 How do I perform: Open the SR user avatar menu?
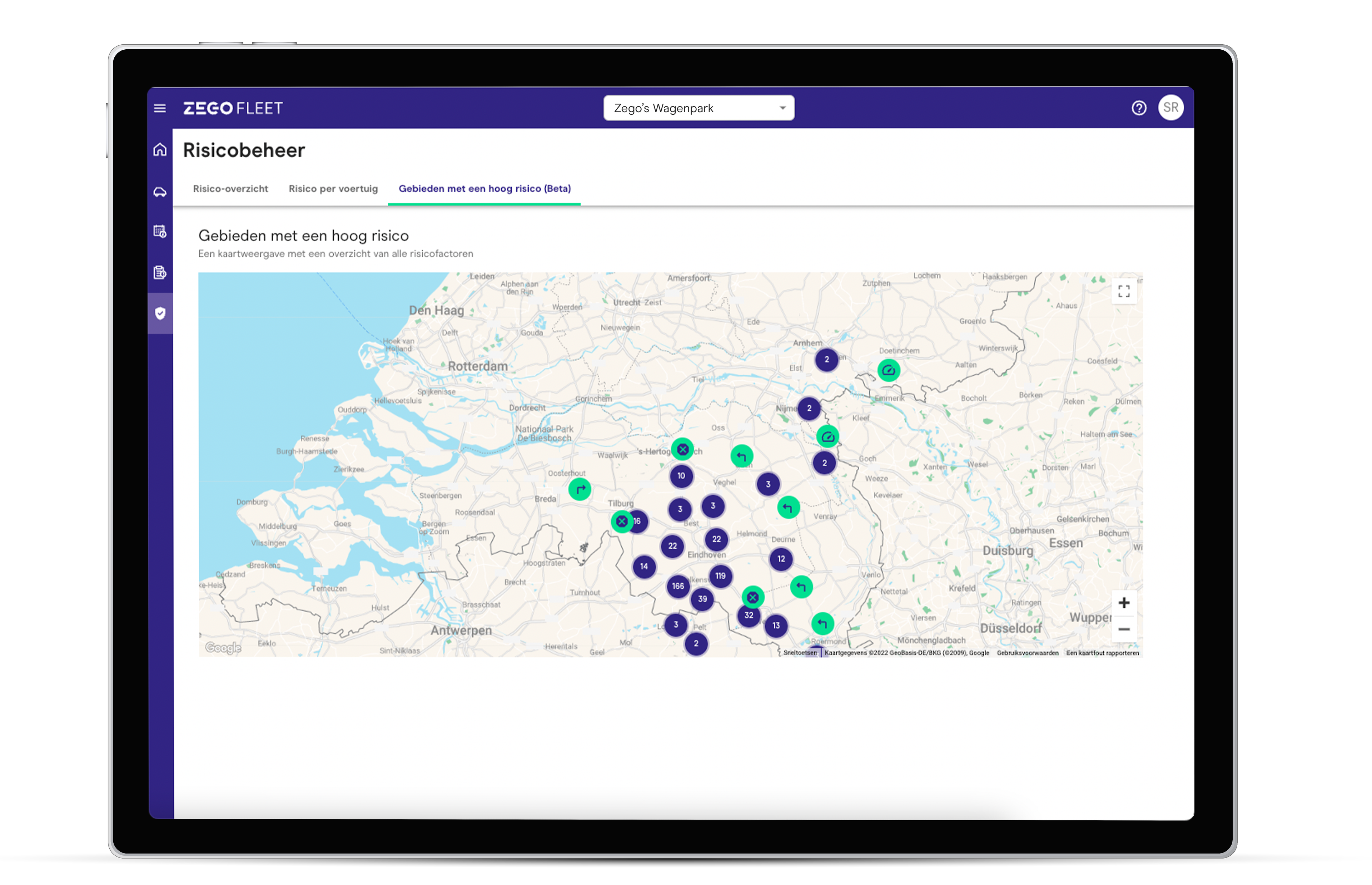pos(1170,108)
